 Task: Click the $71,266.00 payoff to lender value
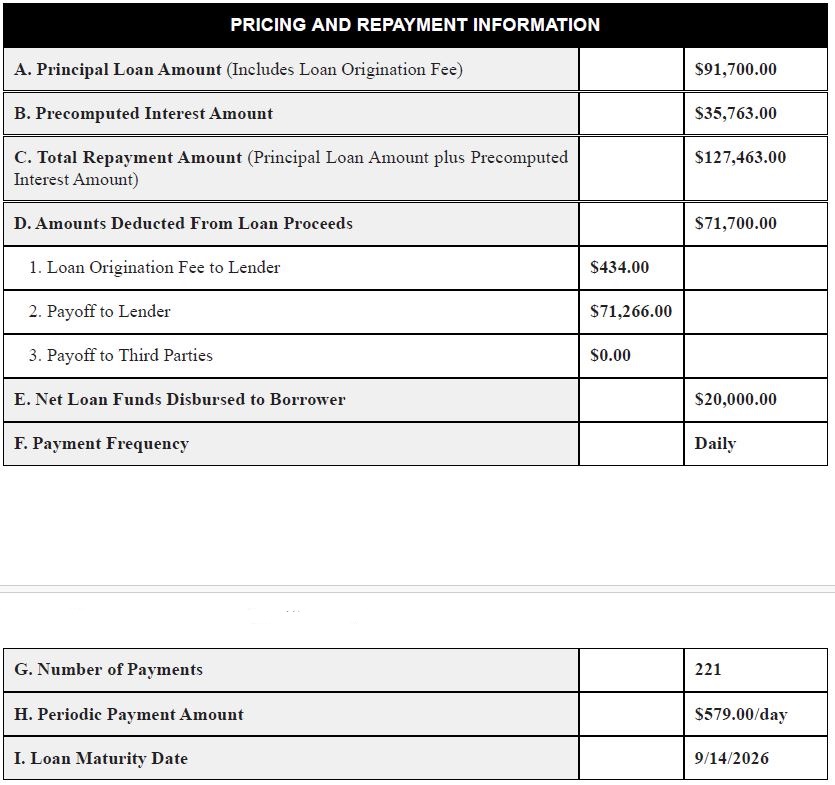(631, 312)
